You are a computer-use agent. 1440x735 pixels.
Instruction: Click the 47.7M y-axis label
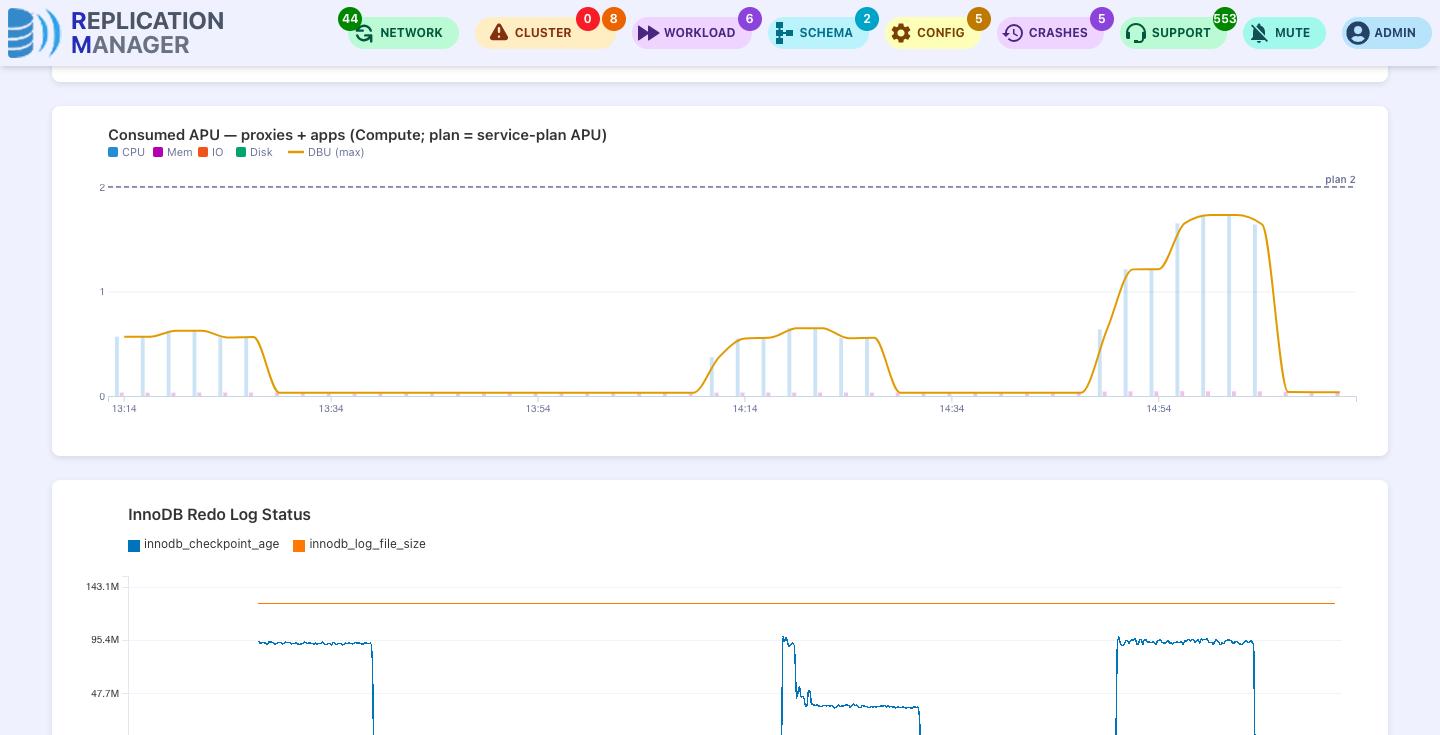point(105,694)
